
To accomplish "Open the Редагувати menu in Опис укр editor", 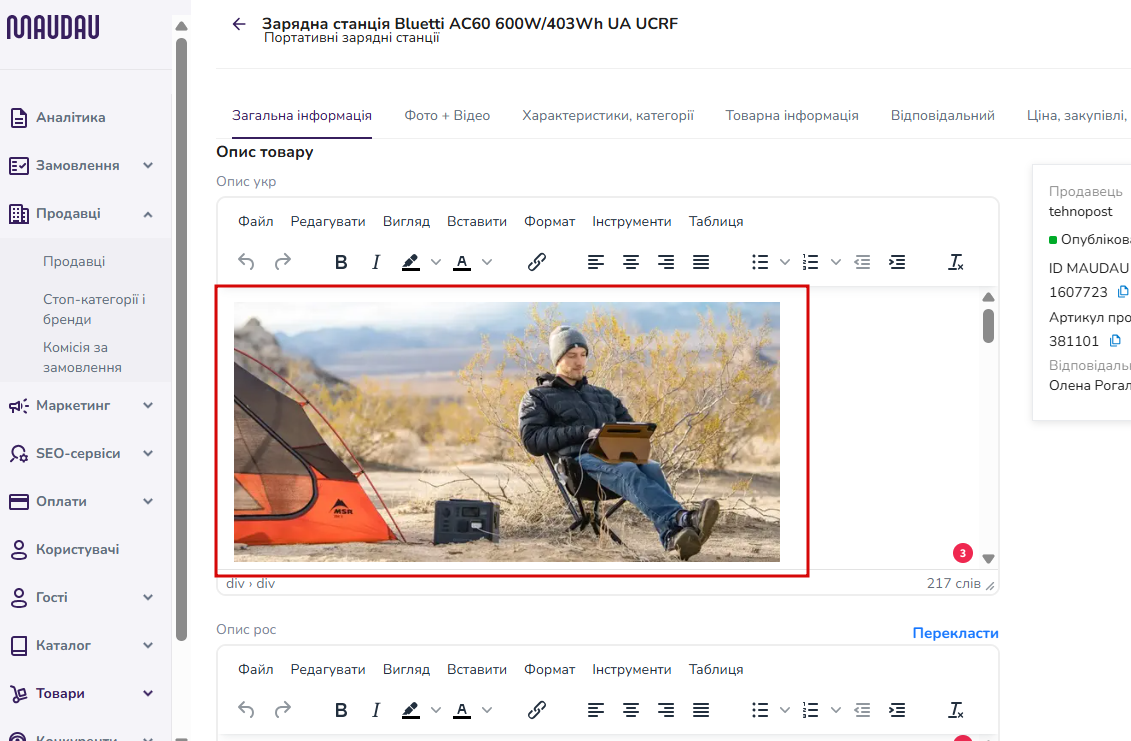I will tap(327, 222).
